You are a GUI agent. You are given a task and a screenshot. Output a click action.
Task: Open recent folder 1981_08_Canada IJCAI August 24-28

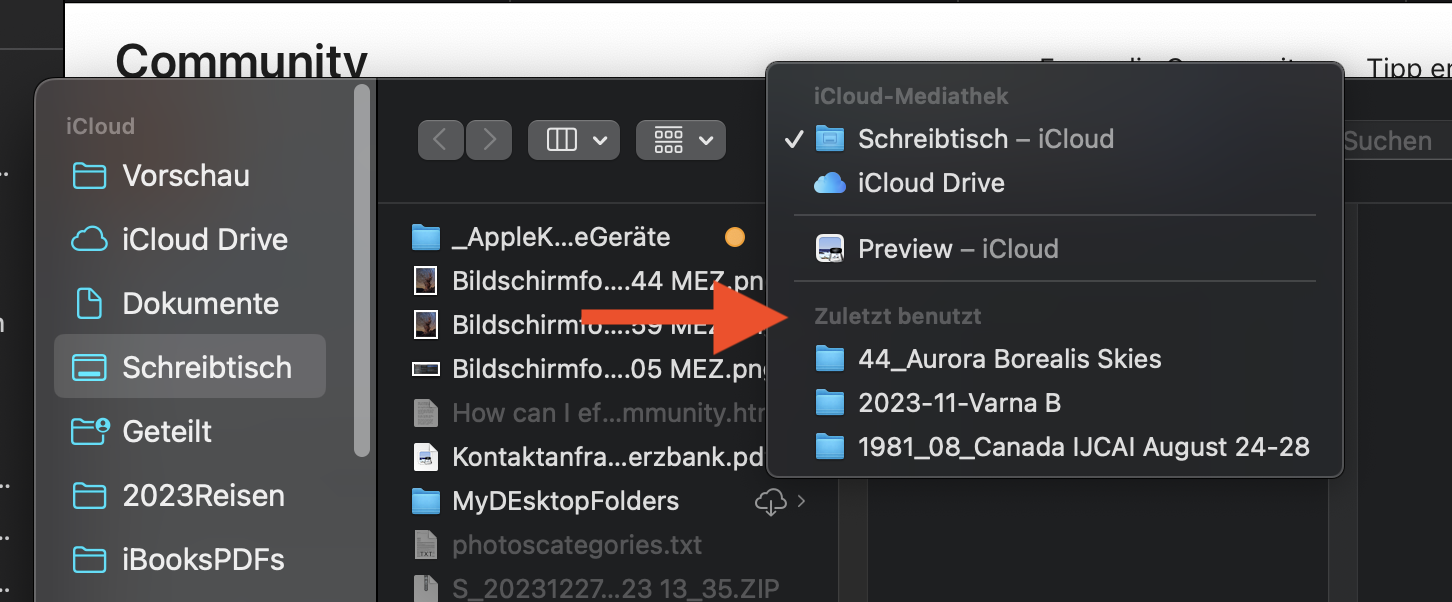point(1083,447)
